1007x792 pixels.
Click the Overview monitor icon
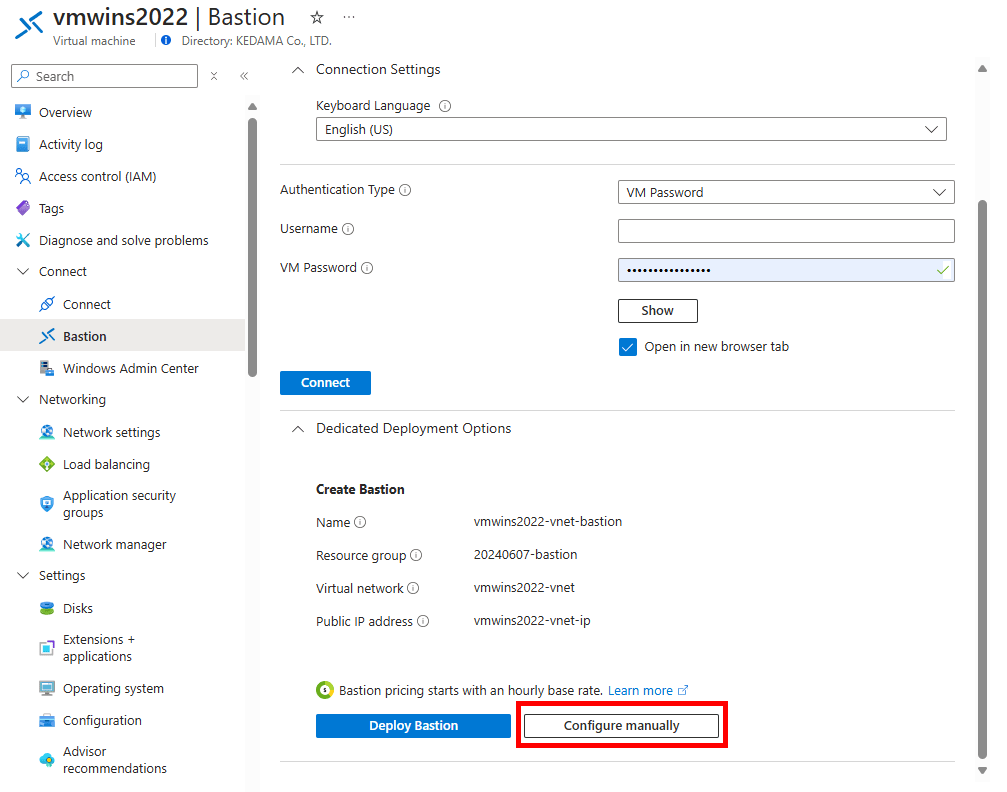click(x=23, y=112)
